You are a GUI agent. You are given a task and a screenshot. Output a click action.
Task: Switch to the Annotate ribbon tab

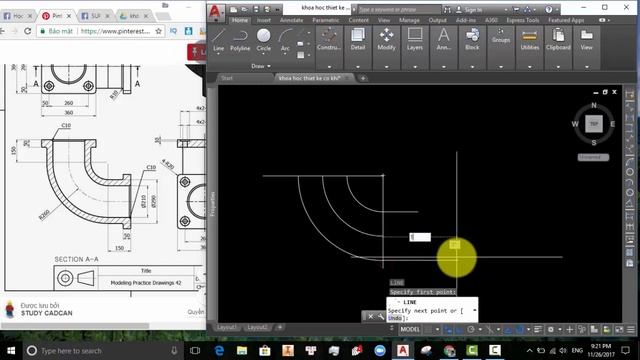click(291, 20)
